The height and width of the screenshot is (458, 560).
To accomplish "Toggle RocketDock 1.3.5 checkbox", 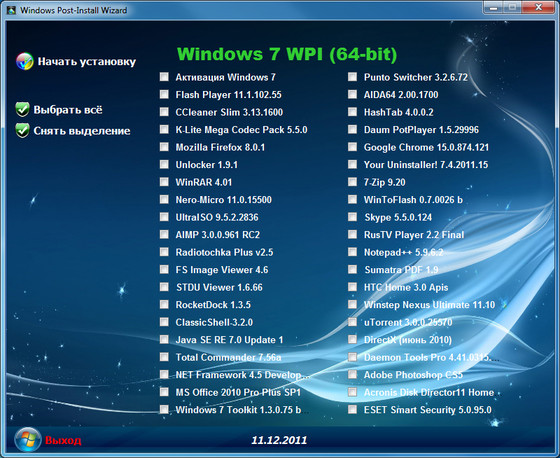I will click(x=164, y=304).
